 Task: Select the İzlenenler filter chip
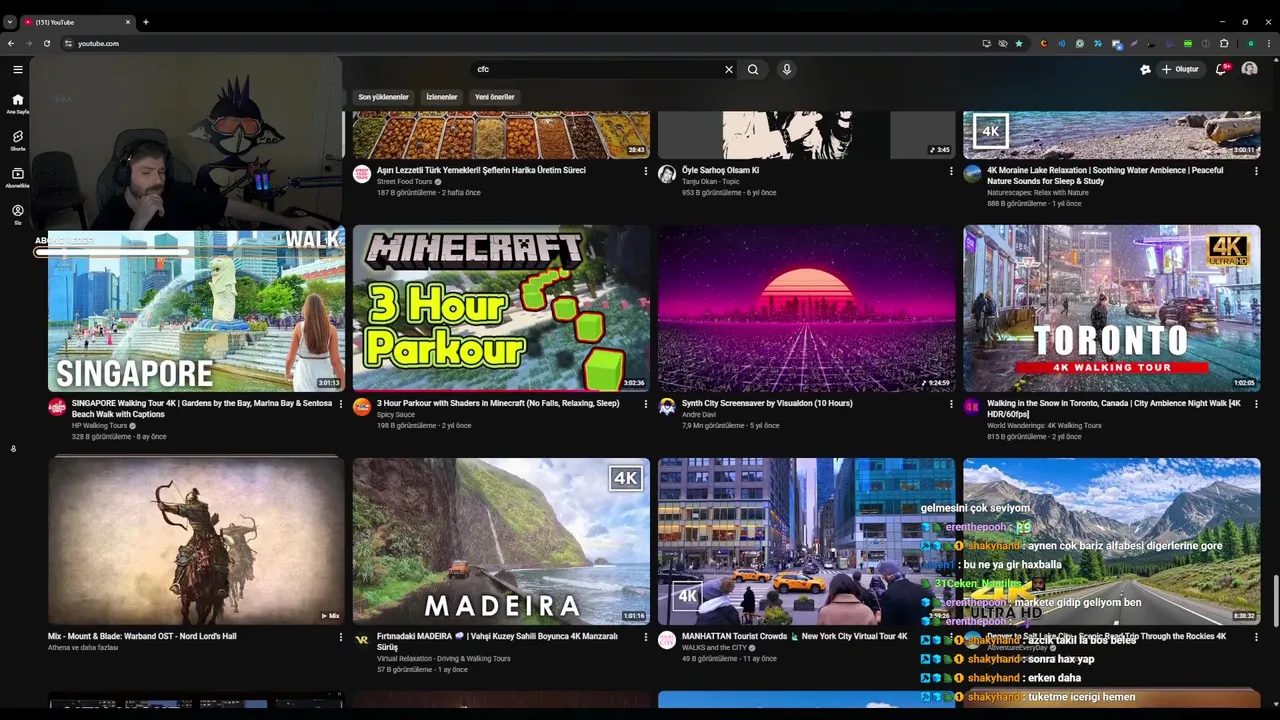coord(441,97)
